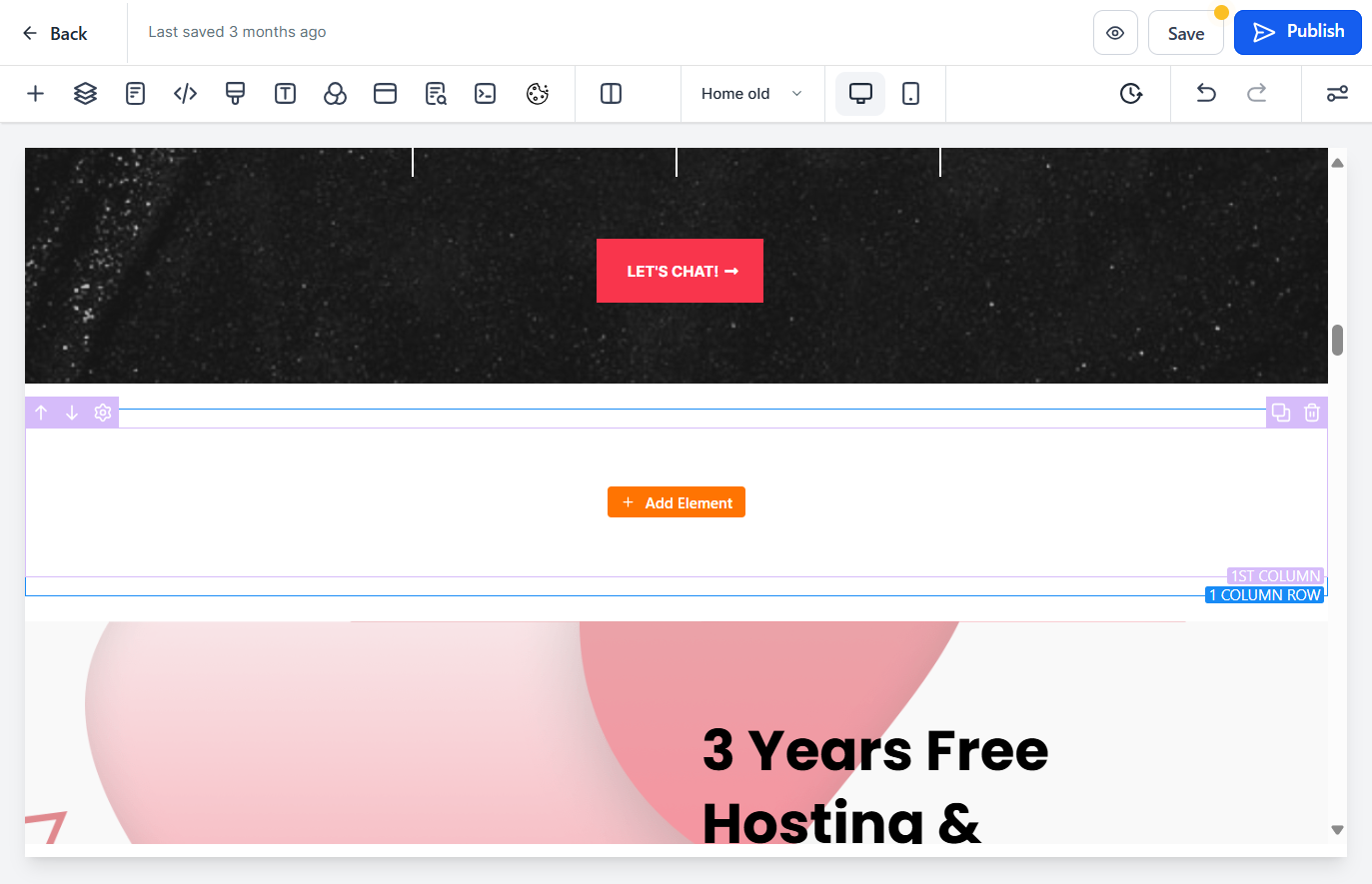Expand the Home old page dropdown

coord(751,94)
